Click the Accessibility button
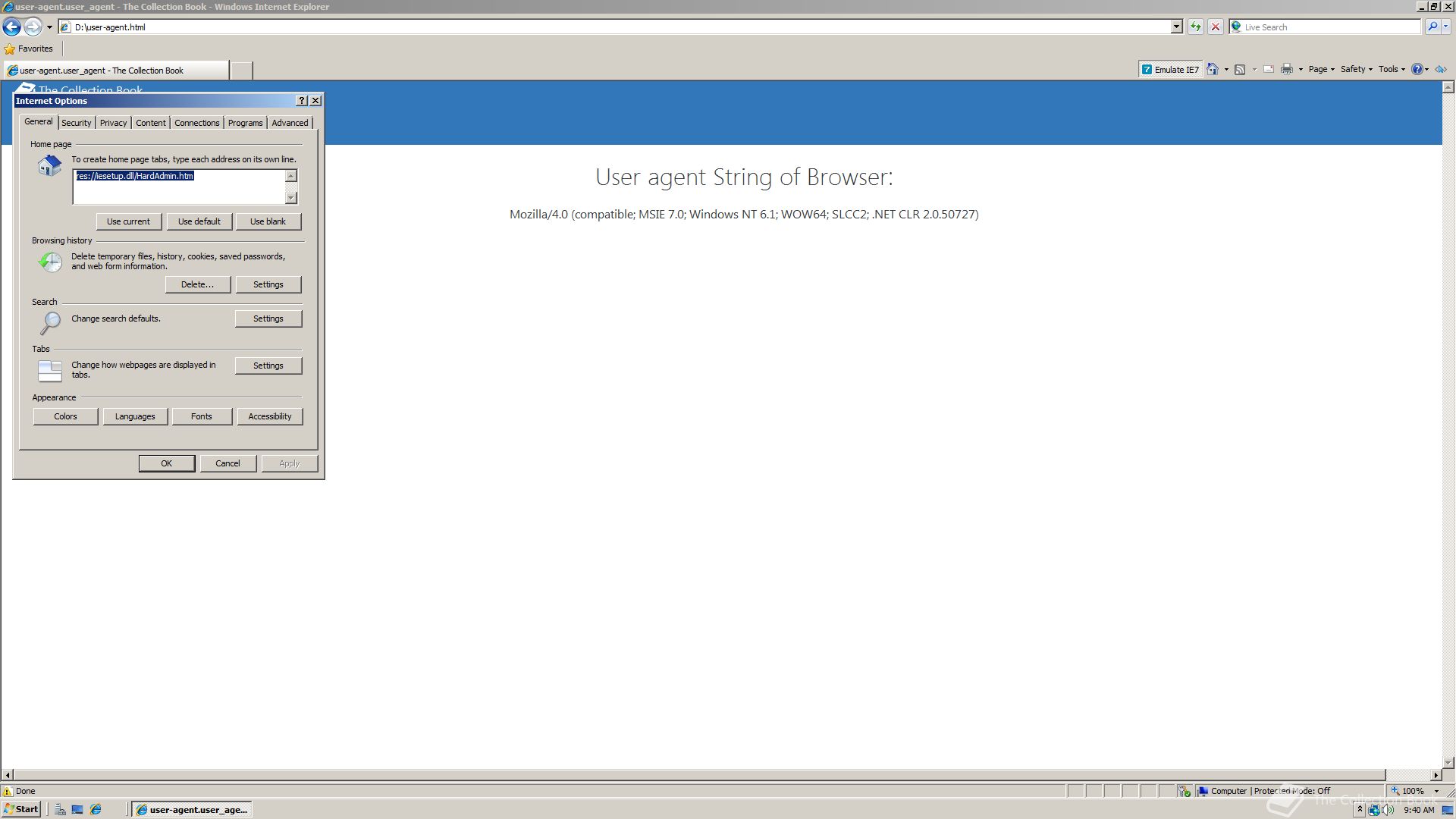Screen dimensions: 1456x819 [x=270, y=416]
